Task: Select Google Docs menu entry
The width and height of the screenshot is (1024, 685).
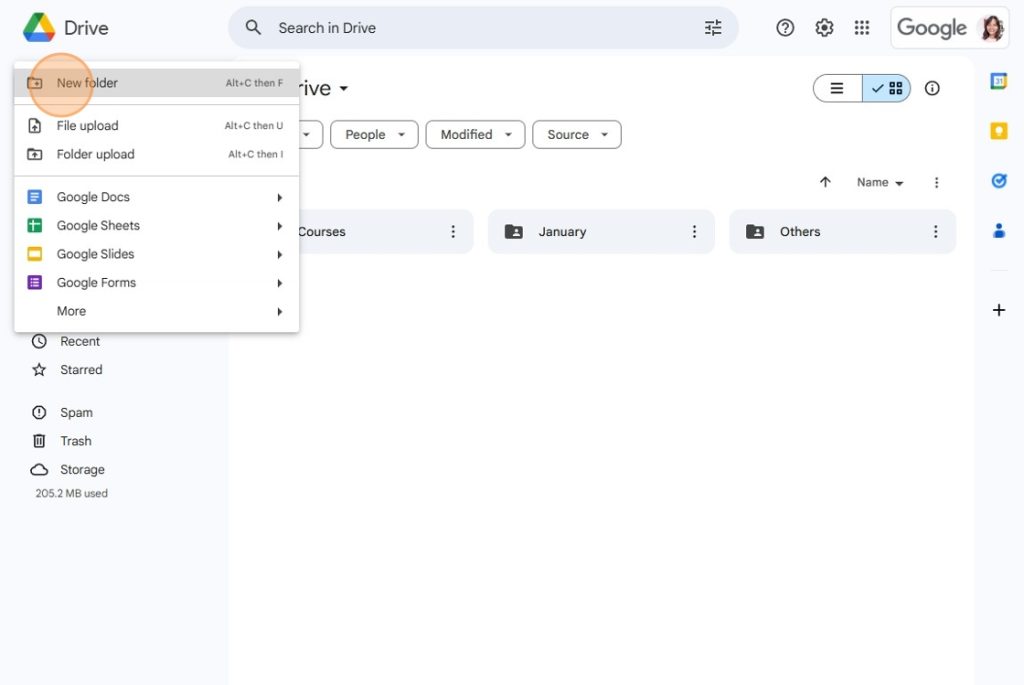Action: pos(157,197)
